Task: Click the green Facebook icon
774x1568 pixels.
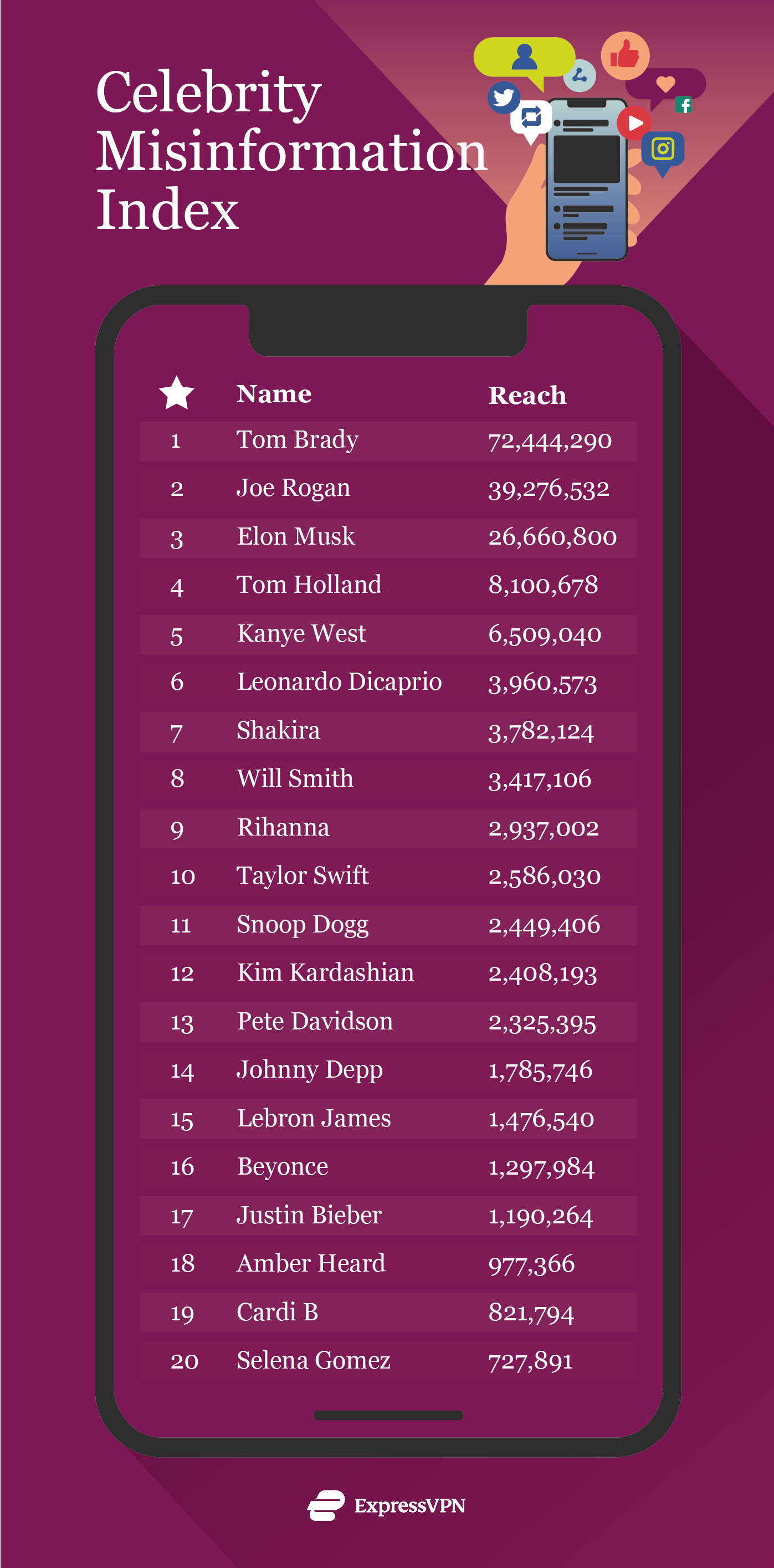Action: pyautogui.click(x=684, y=105)
